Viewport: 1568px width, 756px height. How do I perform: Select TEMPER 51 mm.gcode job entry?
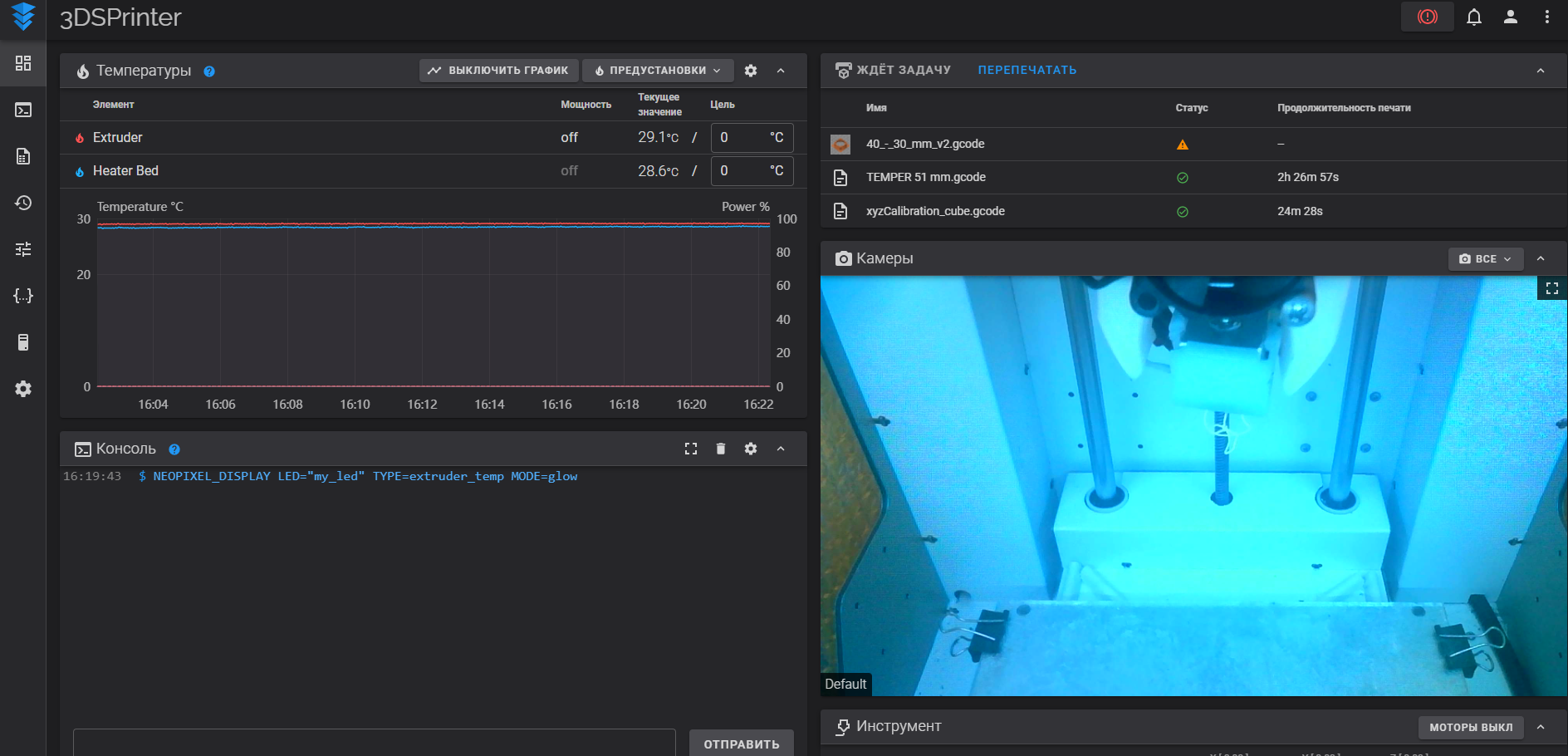(926, 177)
